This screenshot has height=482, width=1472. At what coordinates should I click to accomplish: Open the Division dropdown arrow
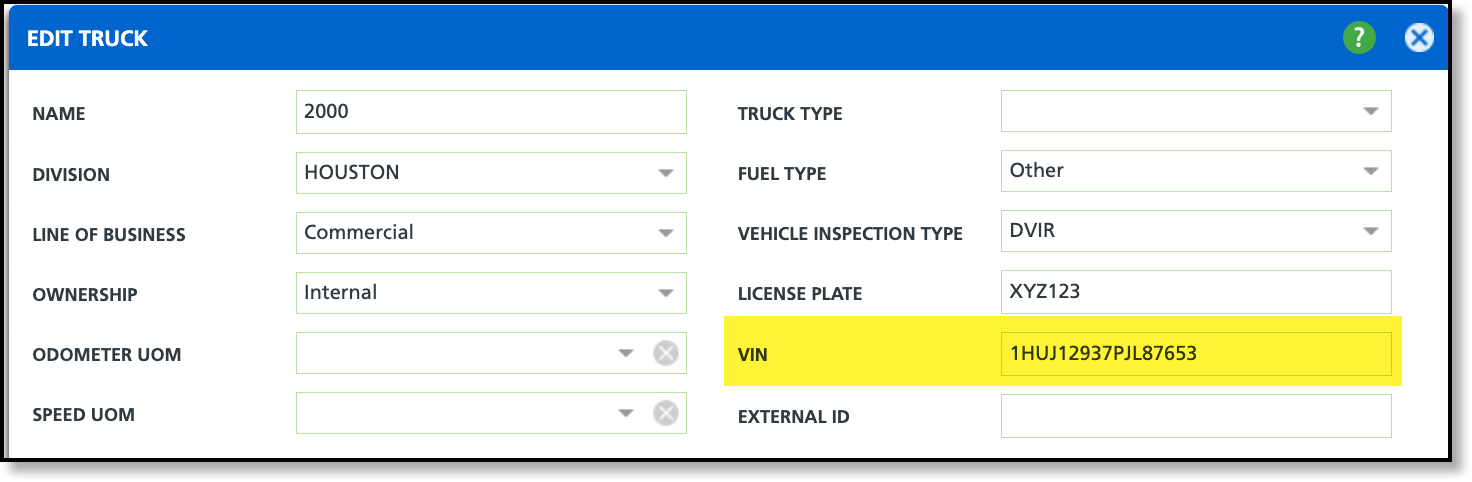coord(666,173)
